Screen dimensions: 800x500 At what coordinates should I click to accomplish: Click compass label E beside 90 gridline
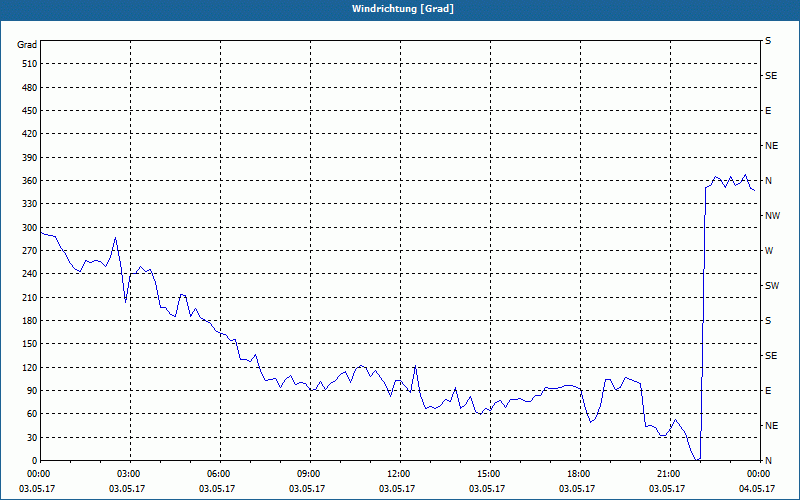[768, 391]
